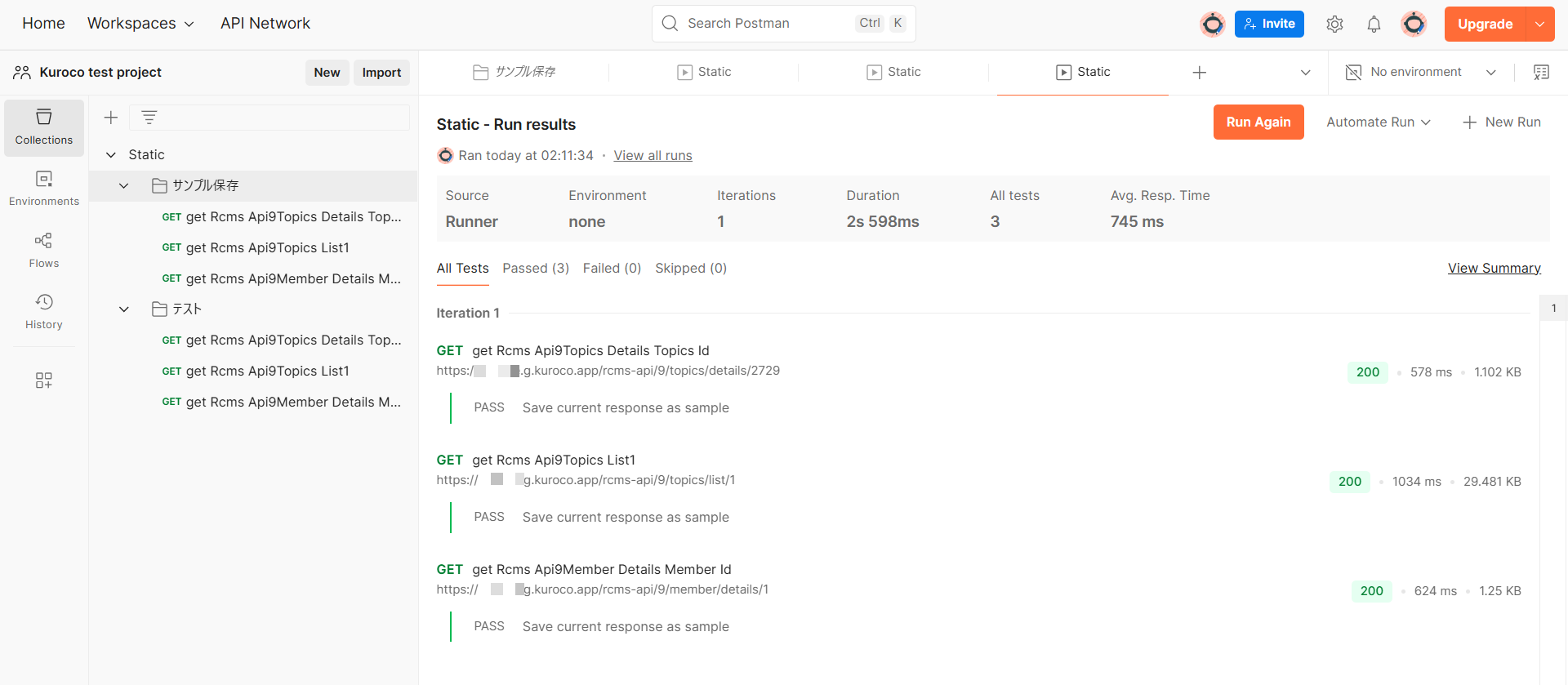Click the configure workspace sidebar grid icon
Screen dimensions: 1568x685
click(x=44, y=380)
